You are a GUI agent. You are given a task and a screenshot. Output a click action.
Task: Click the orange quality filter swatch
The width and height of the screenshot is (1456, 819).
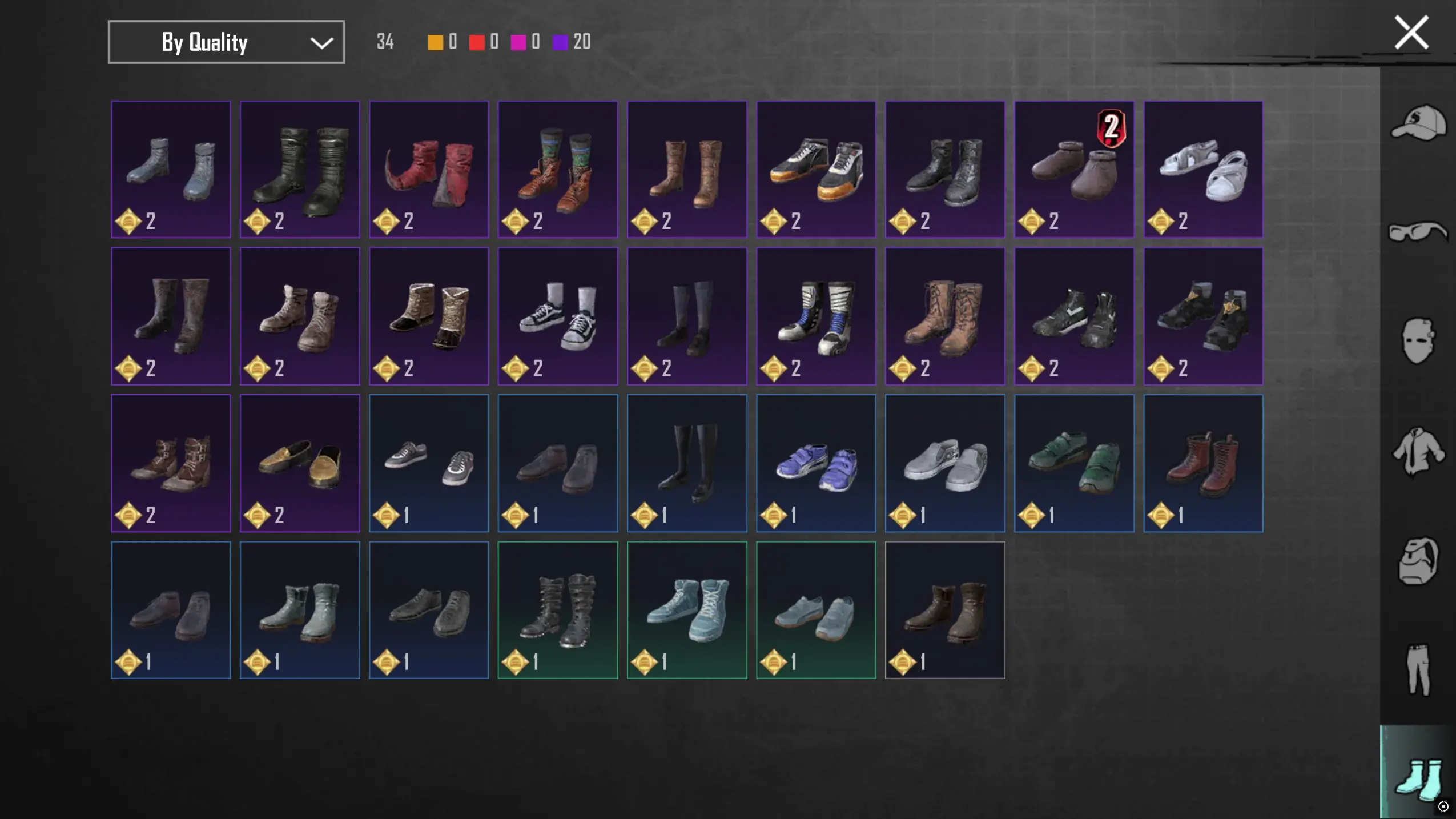pos(435,42)
